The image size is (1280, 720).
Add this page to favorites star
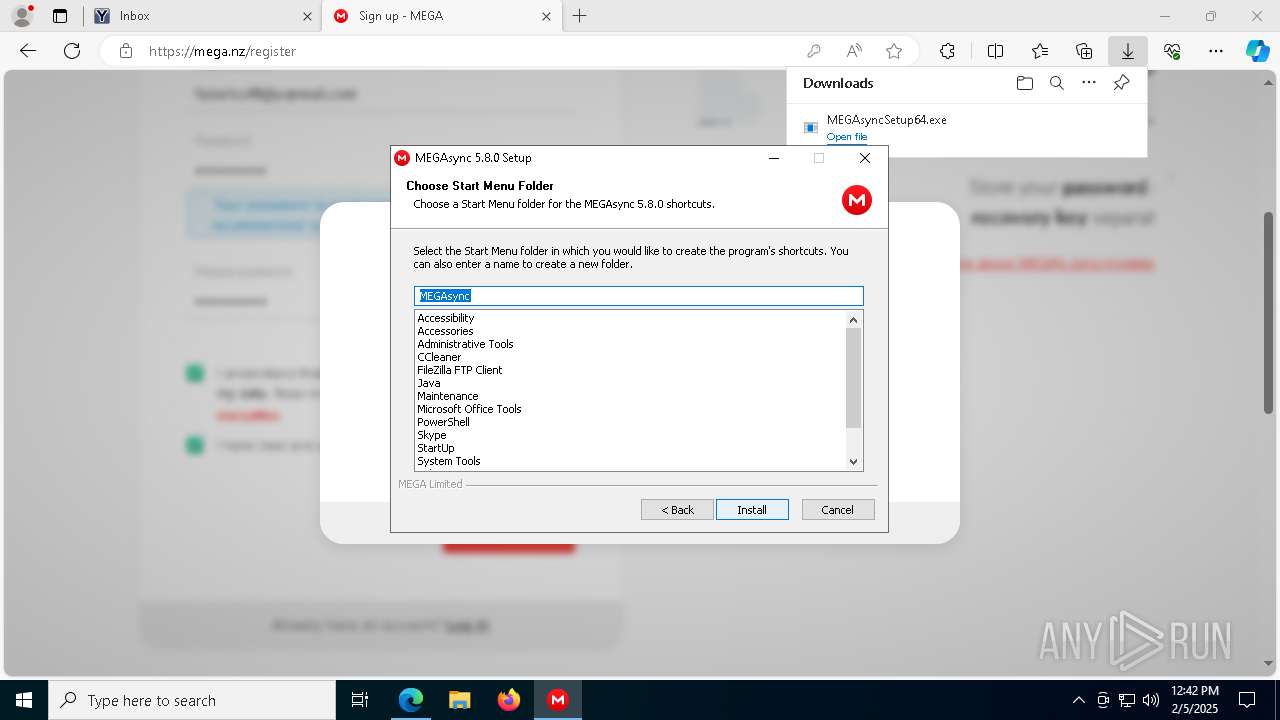[894, 51]
